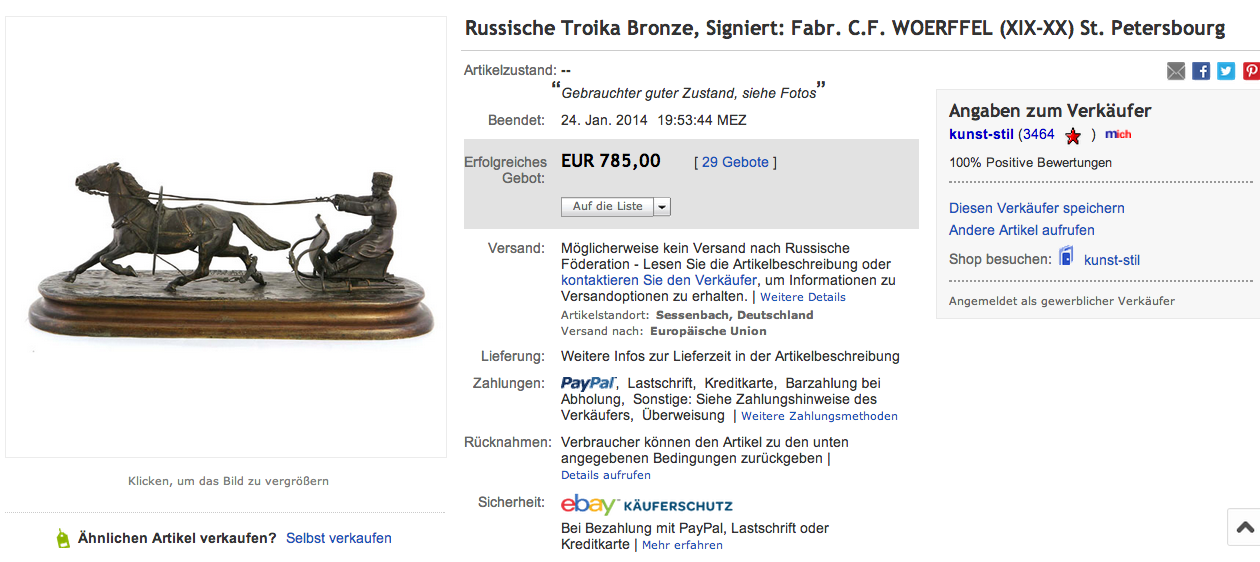Click 'Diesen Verkäufer speichern' link
The height and width of the screenshot is (562, 1260).
pos(1036,208)
